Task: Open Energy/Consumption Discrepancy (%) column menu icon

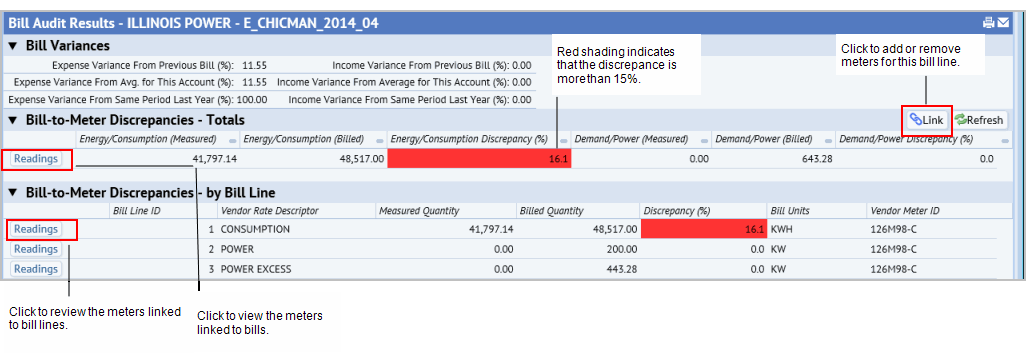Action: 563,140
